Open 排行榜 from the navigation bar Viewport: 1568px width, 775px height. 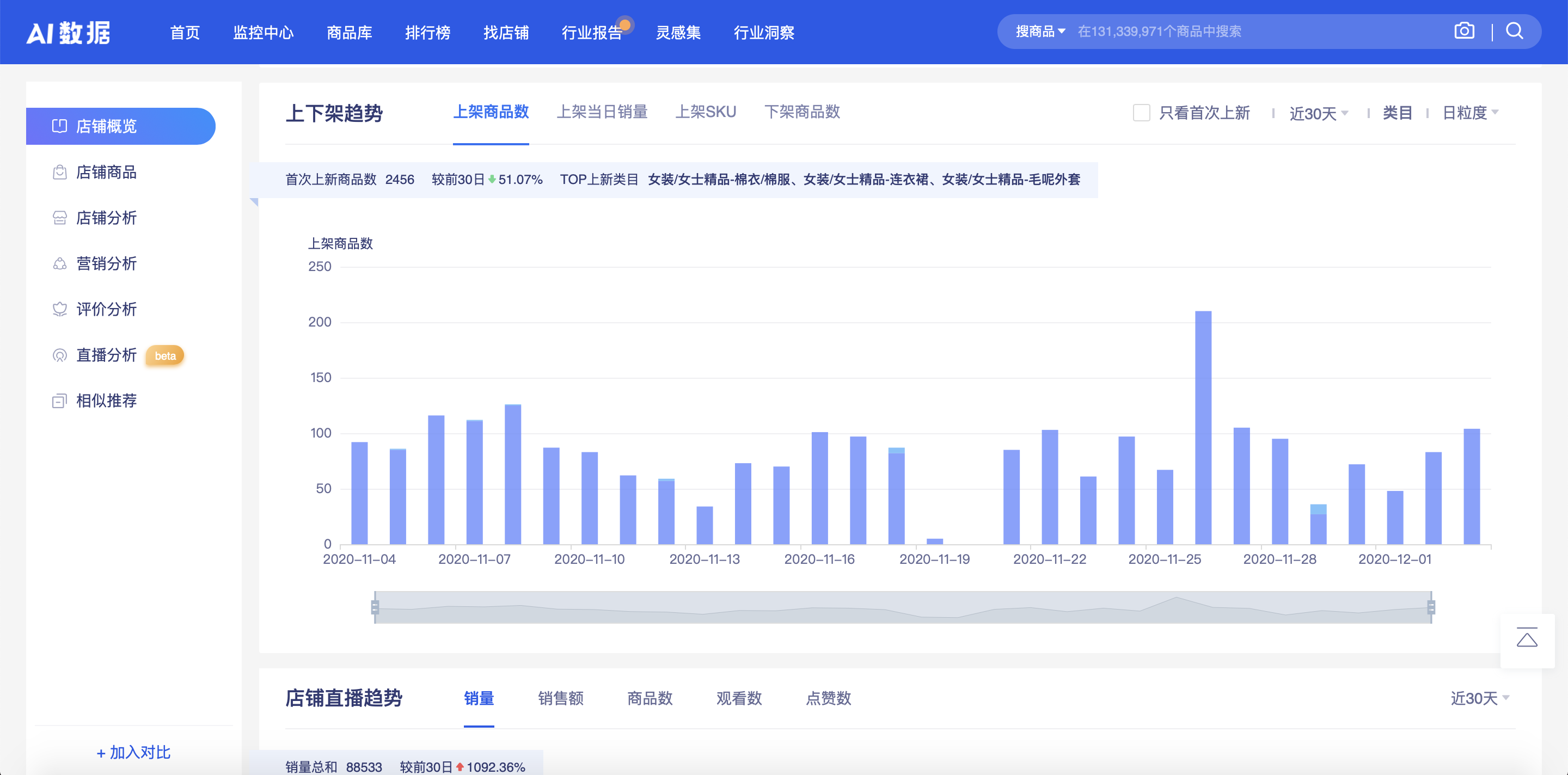(x=428, y=33)
